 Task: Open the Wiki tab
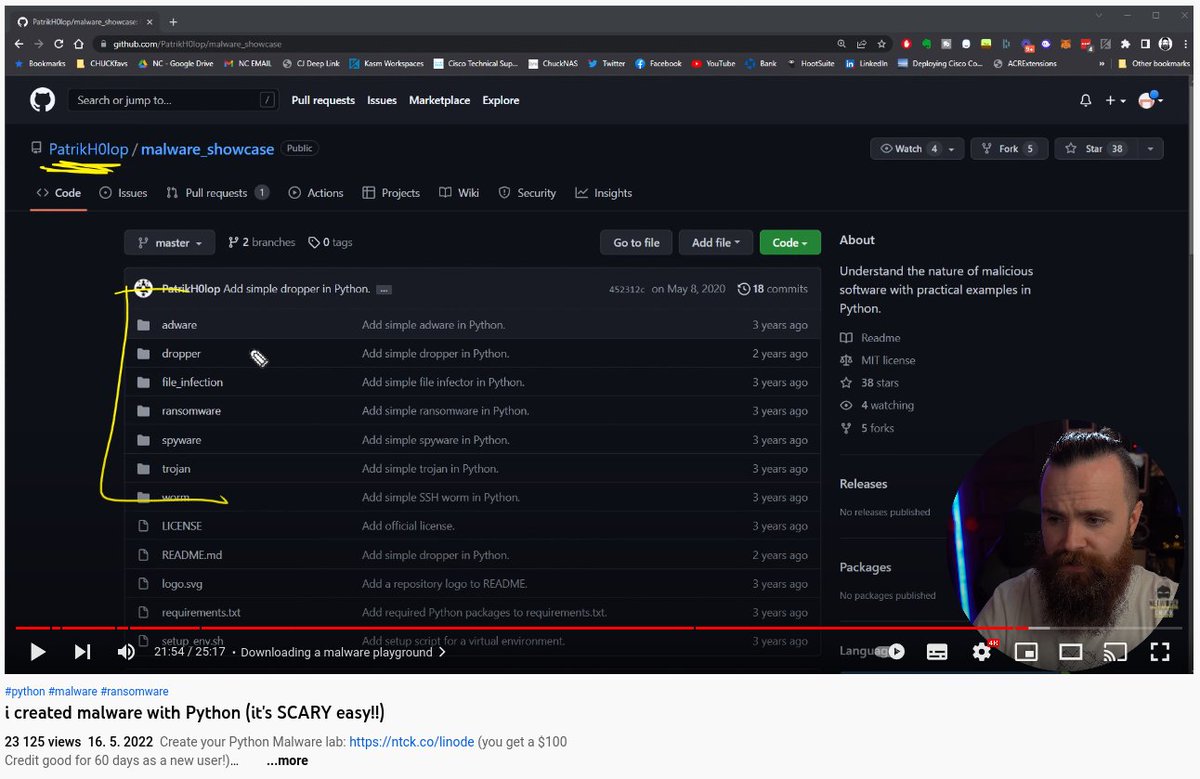(x=460, y=193)
